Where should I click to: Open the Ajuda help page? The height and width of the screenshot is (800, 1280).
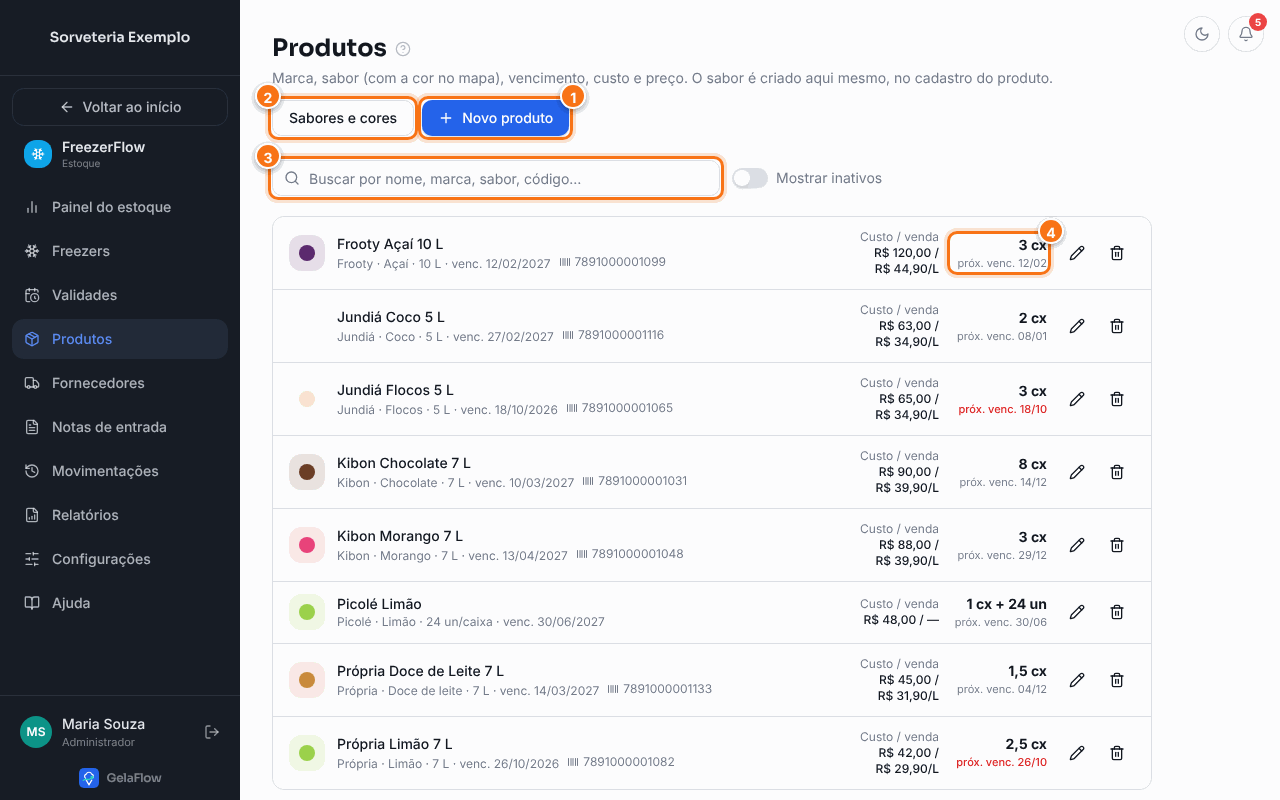pyautogui.click(x=120, y=603)
